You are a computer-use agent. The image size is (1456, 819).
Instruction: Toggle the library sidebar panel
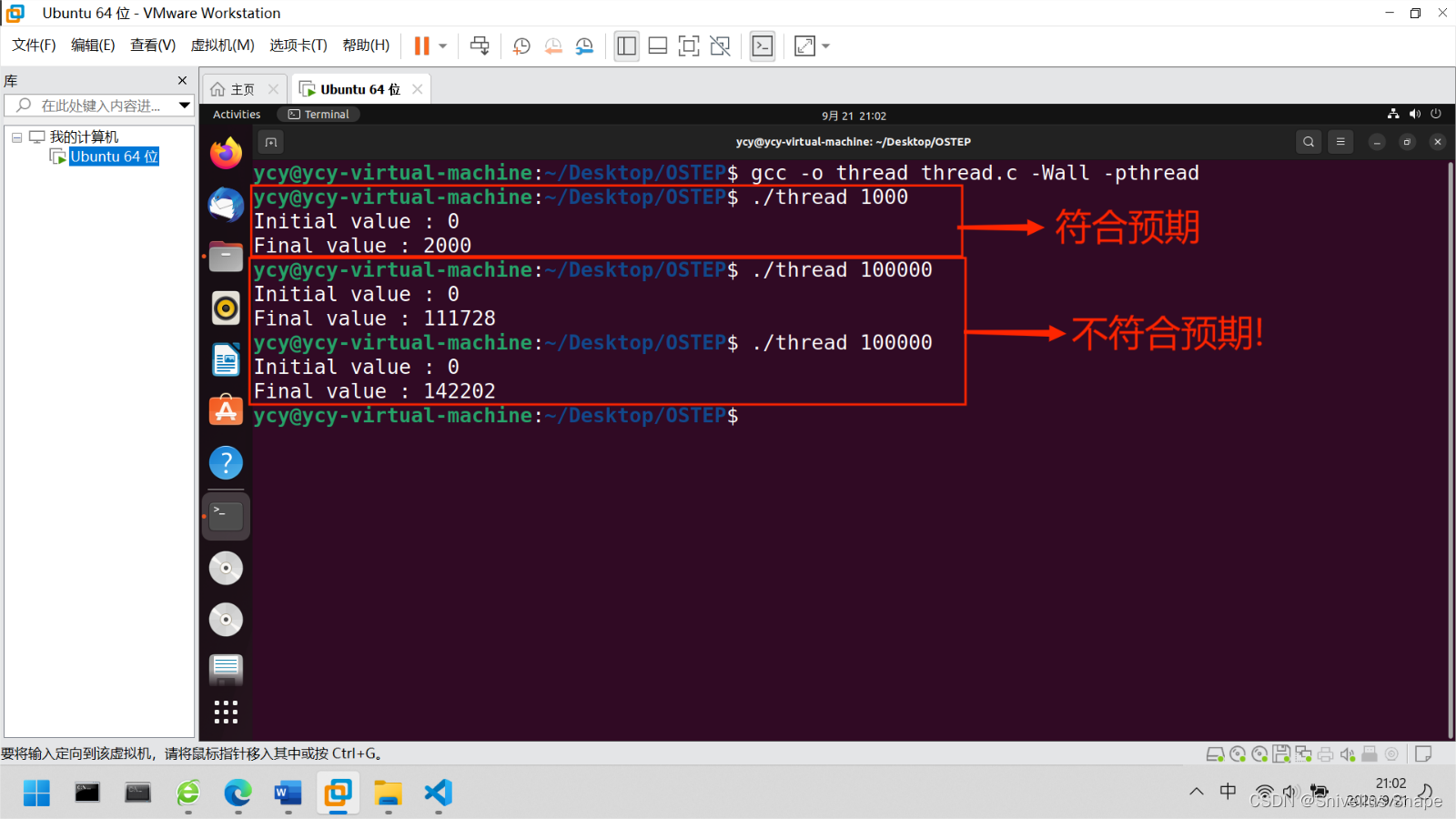tap(626, 45)
